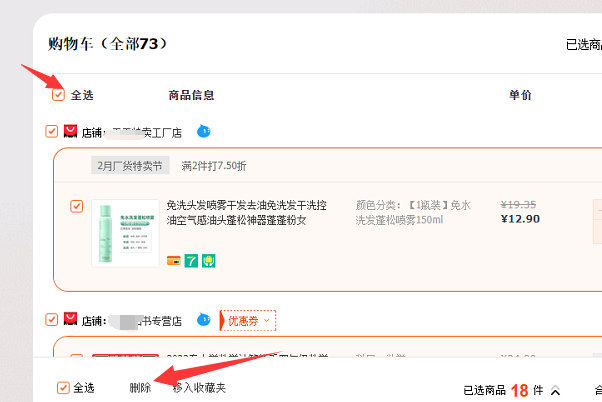This screenshot has height=402, width=602.
Task: Click the green consumer protection badge icon
Action: point(209,261)
